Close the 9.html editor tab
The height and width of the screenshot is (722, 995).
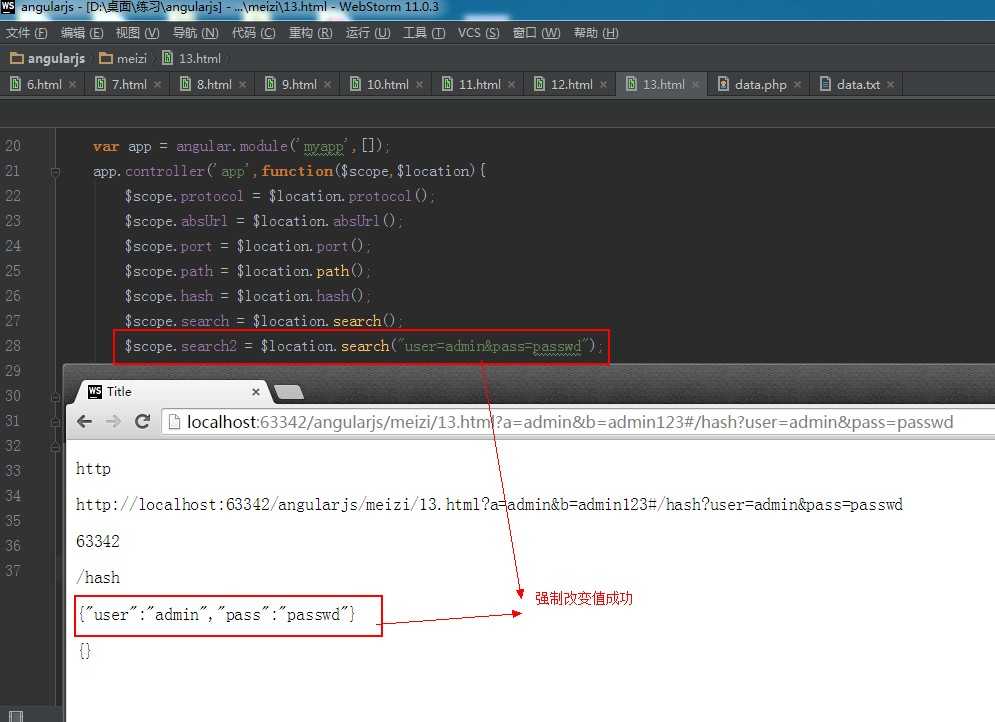pyautogui.click(x=327, y=84)
